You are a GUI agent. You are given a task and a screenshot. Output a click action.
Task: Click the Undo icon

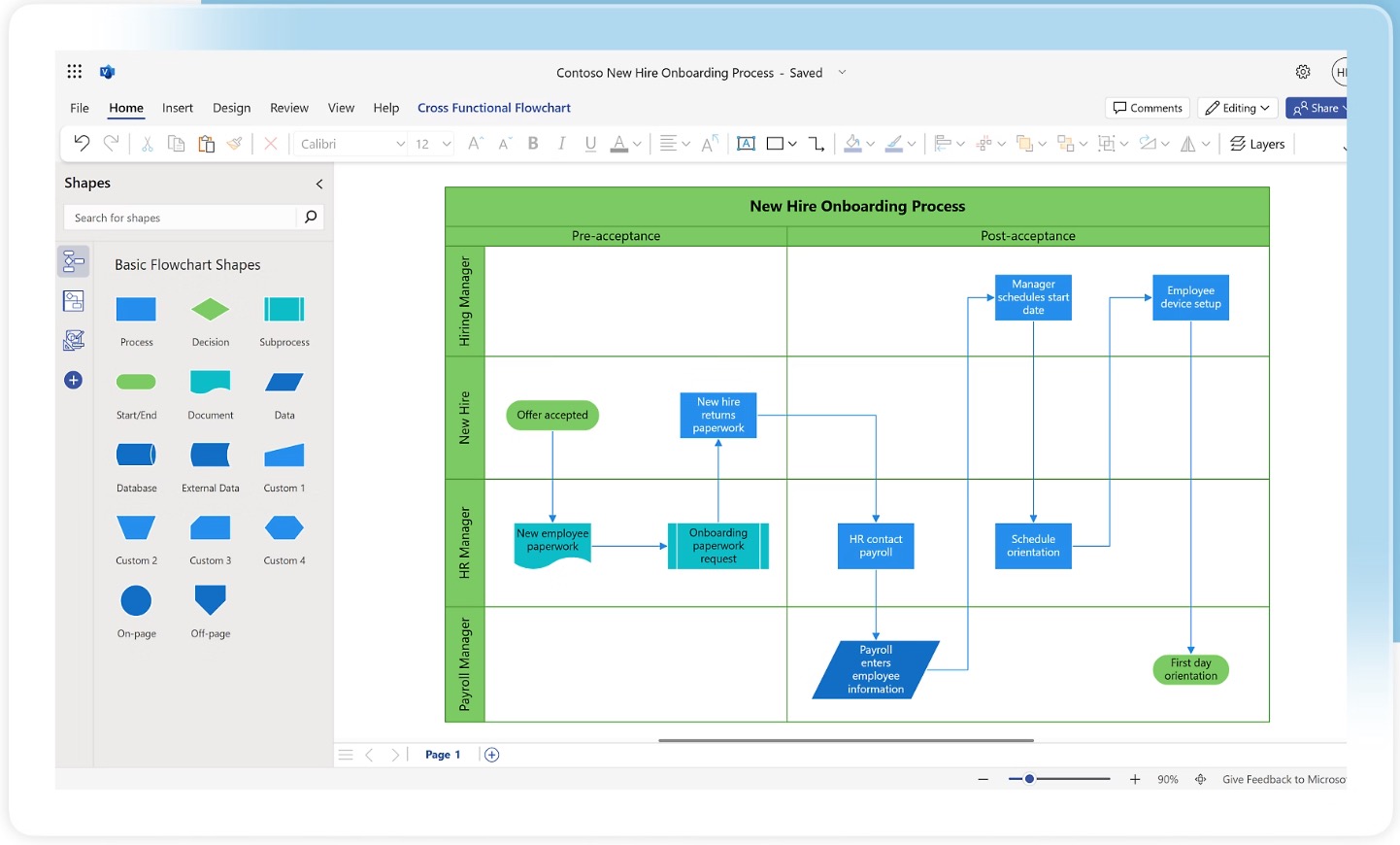[82, 144]
